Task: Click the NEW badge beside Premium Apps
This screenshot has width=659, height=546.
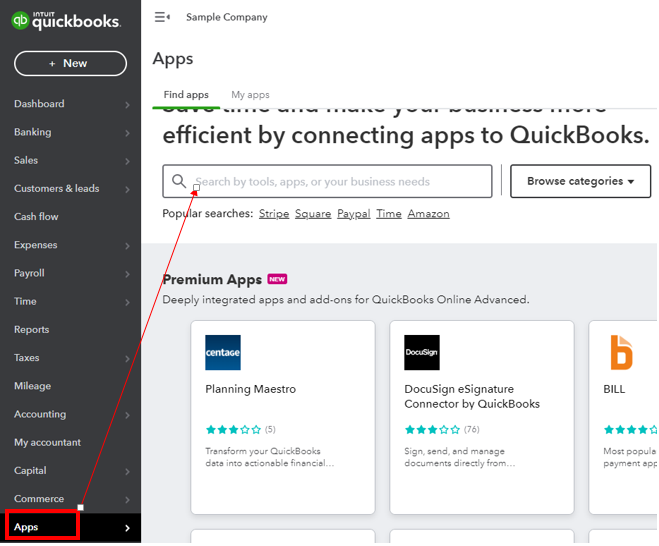Action: click(x=277, y=279)
